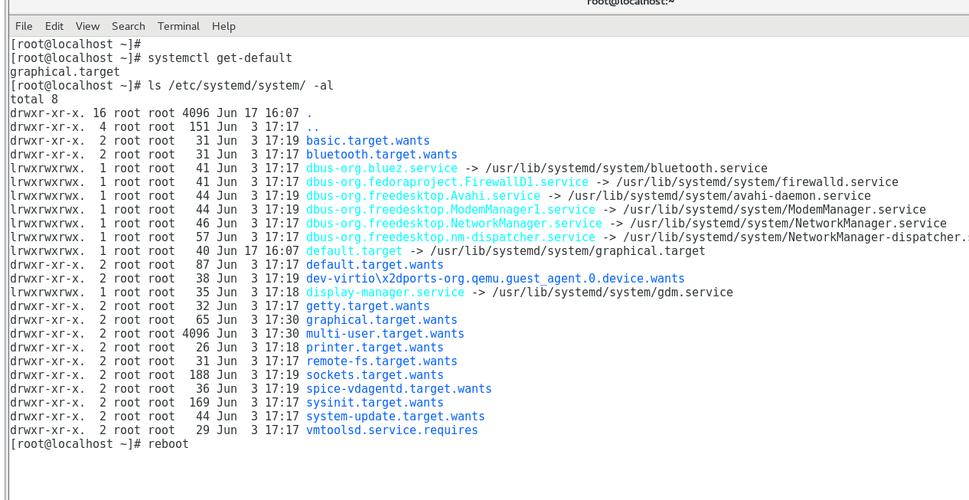969x500 pixels.
Task: Click 'dbus-org.freedesktop.nm-dispatcher.service' symlink name
Action: (x=451, y=237)
